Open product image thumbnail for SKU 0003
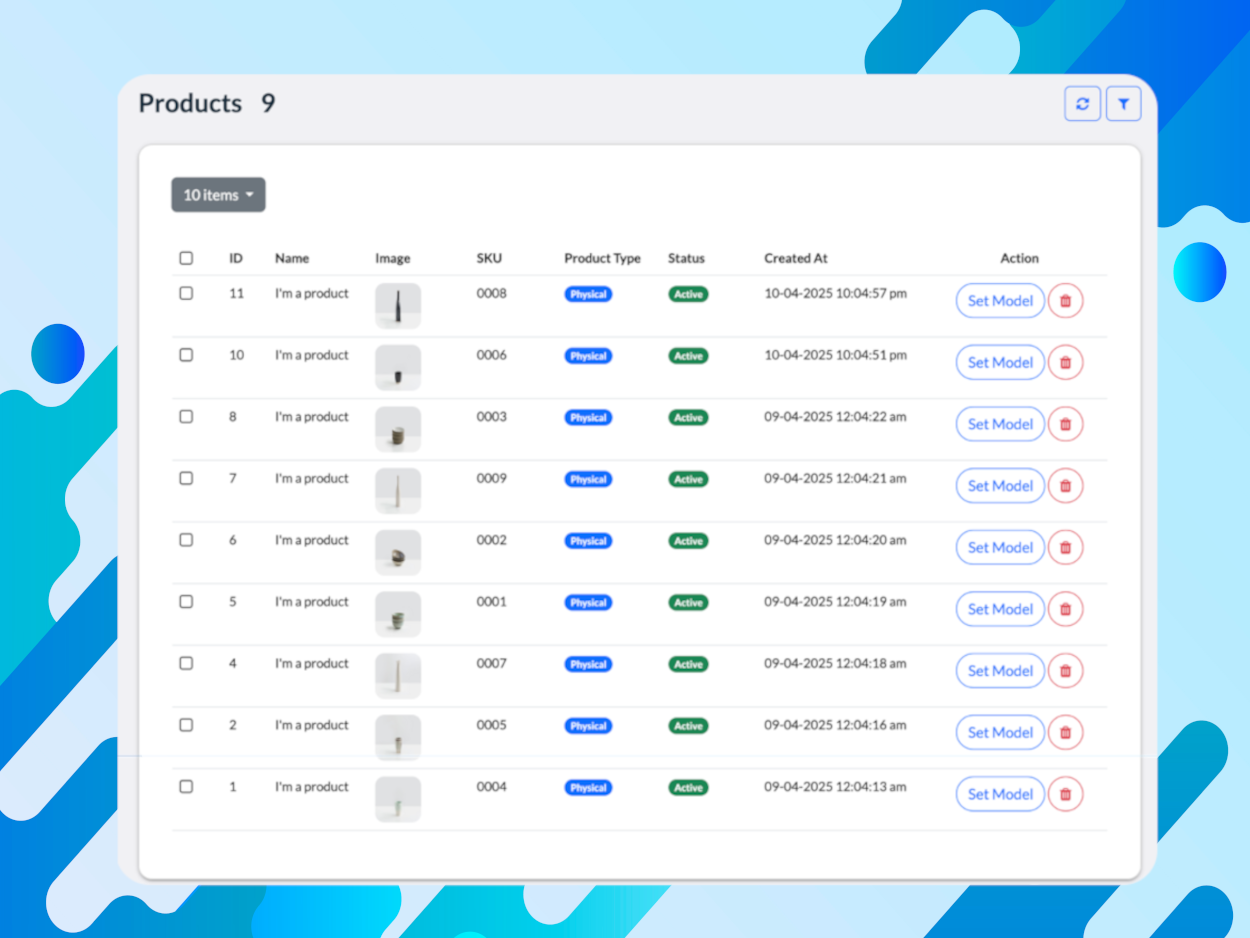 (398, 429)
